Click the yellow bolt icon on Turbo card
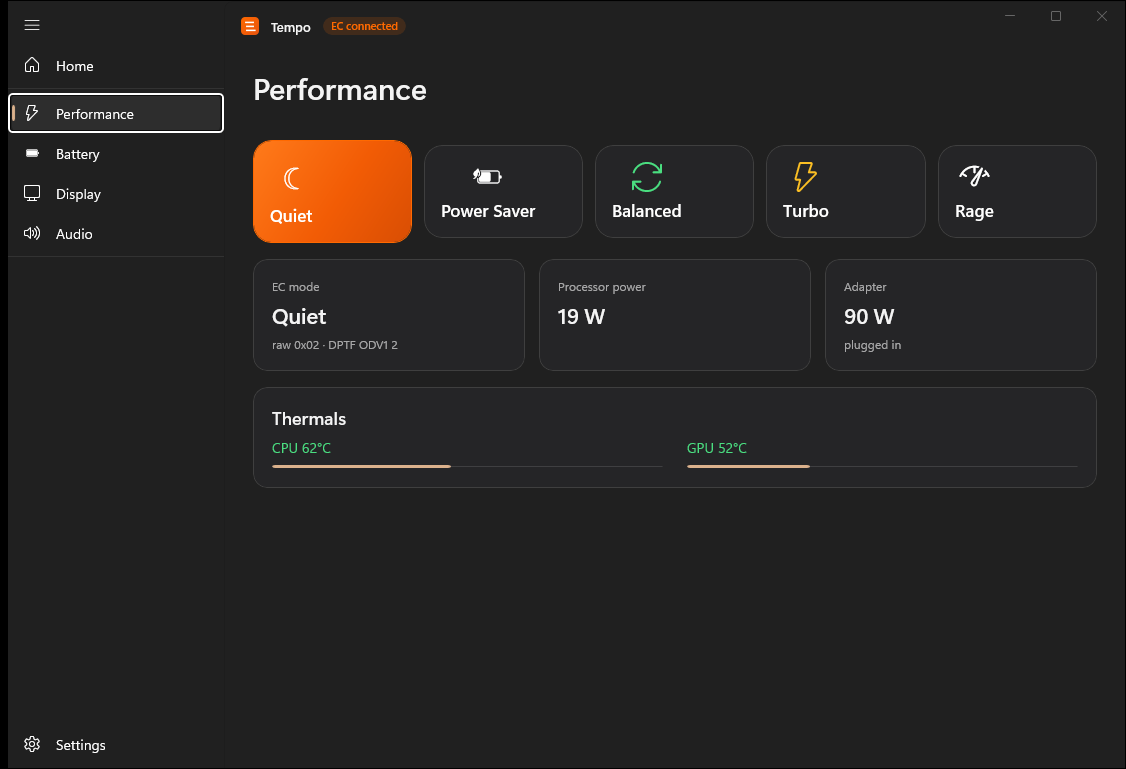 click(x=805, y=176)
